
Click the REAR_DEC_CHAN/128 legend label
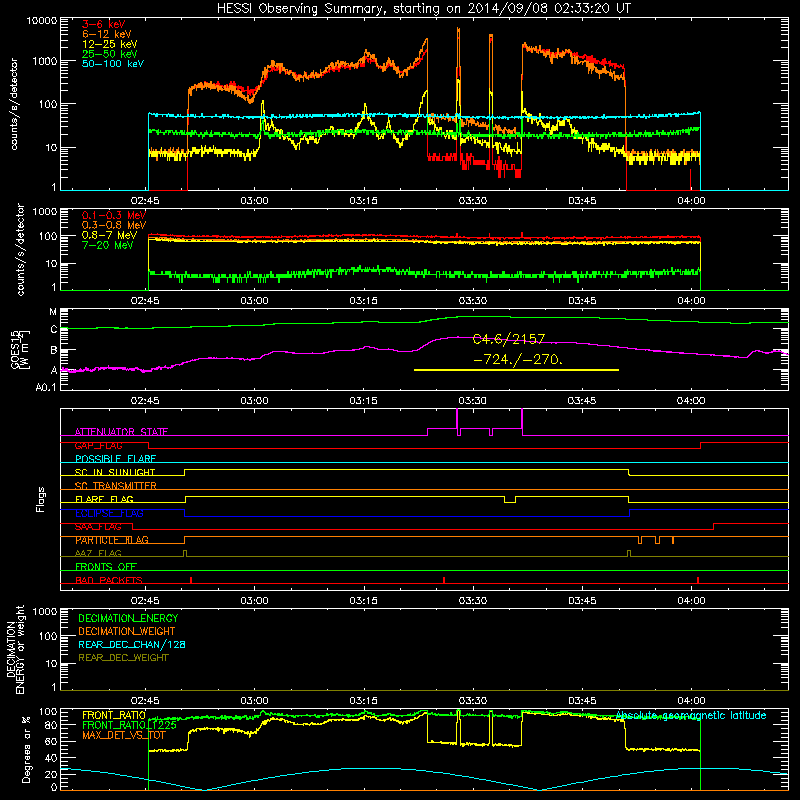132,644
